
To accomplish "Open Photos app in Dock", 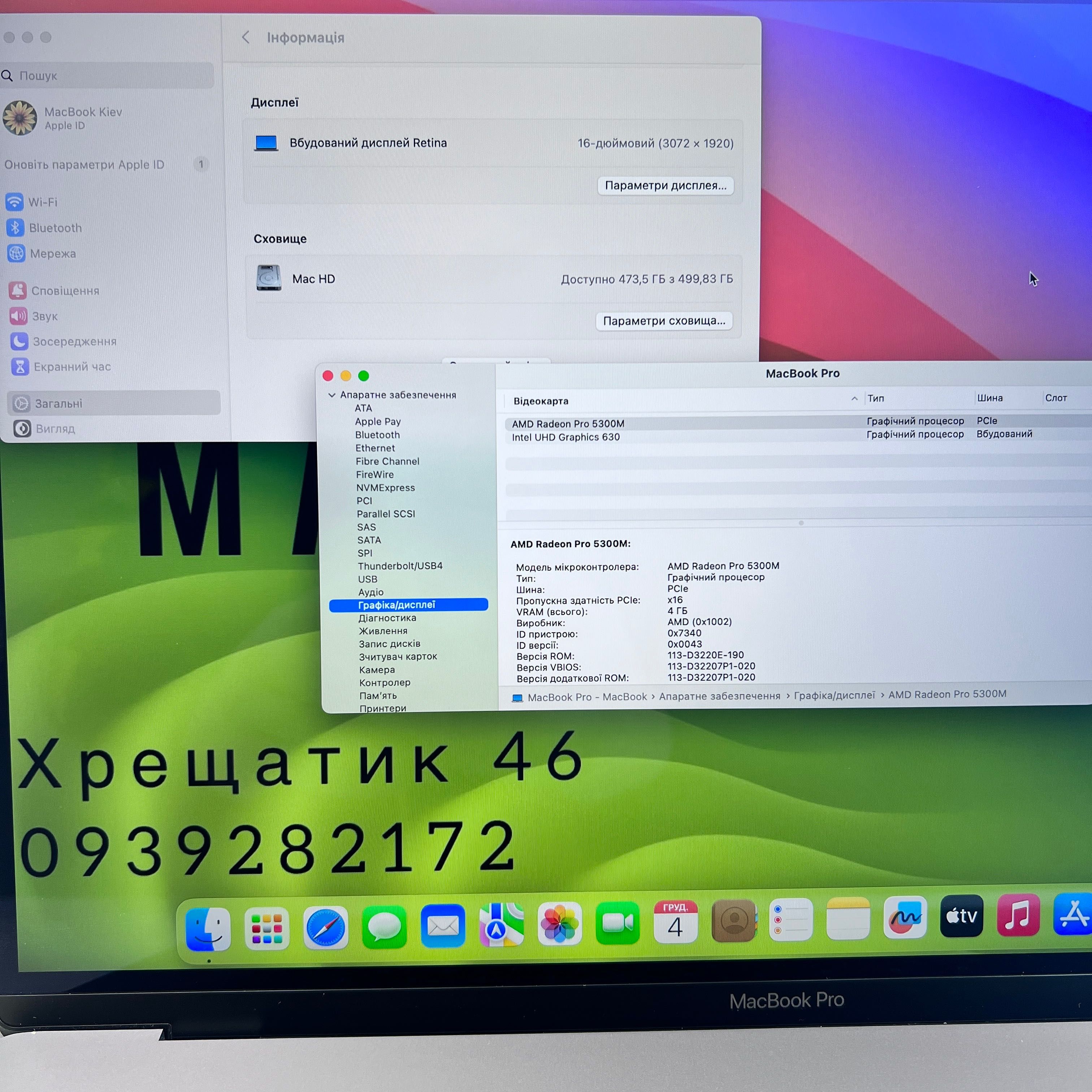I will [560, 924].
